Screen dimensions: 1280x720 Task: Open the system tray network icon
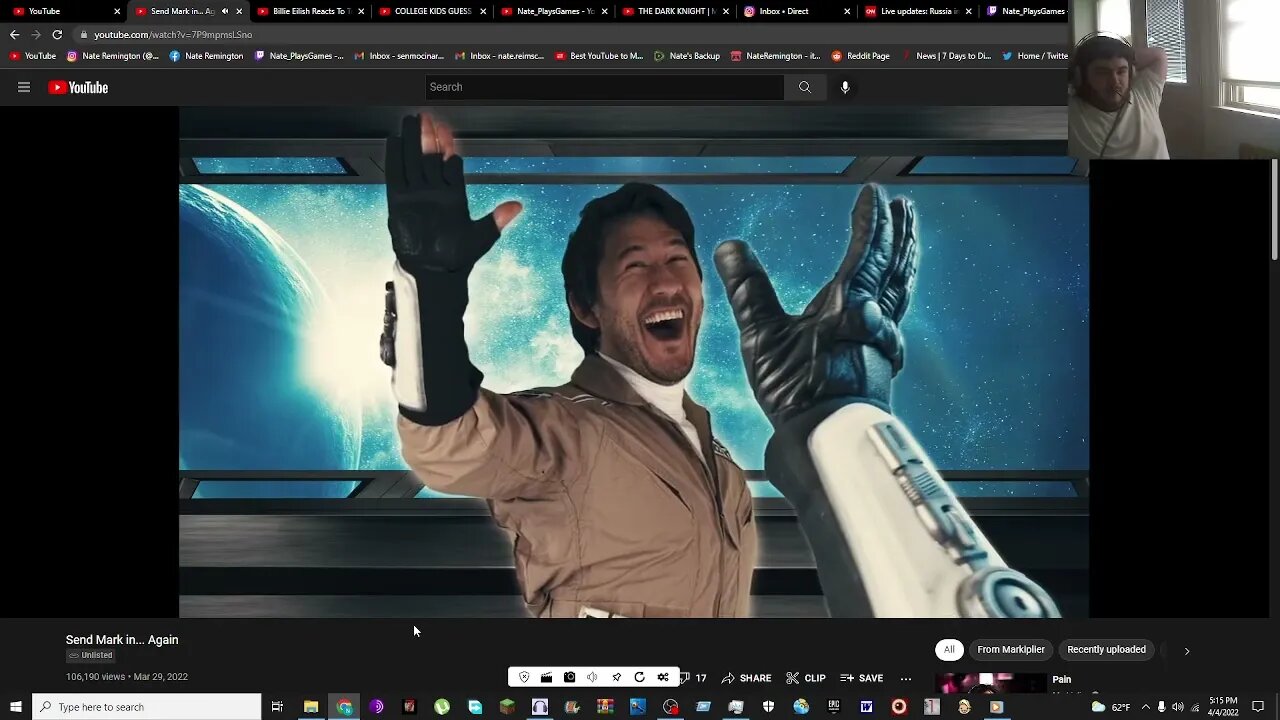click(x=1195, y=707)
